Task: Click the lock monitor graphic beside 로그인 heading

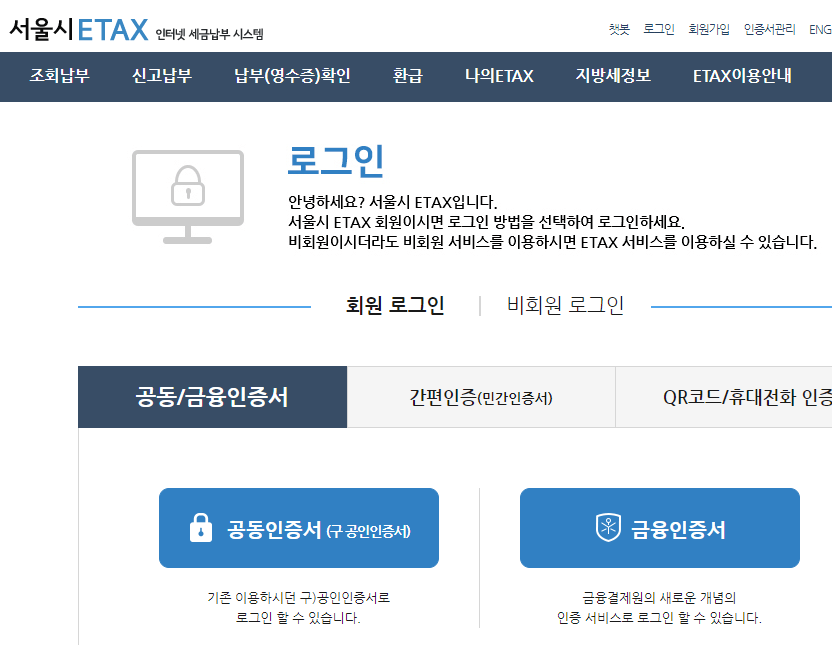Action: tap(186, 196)
